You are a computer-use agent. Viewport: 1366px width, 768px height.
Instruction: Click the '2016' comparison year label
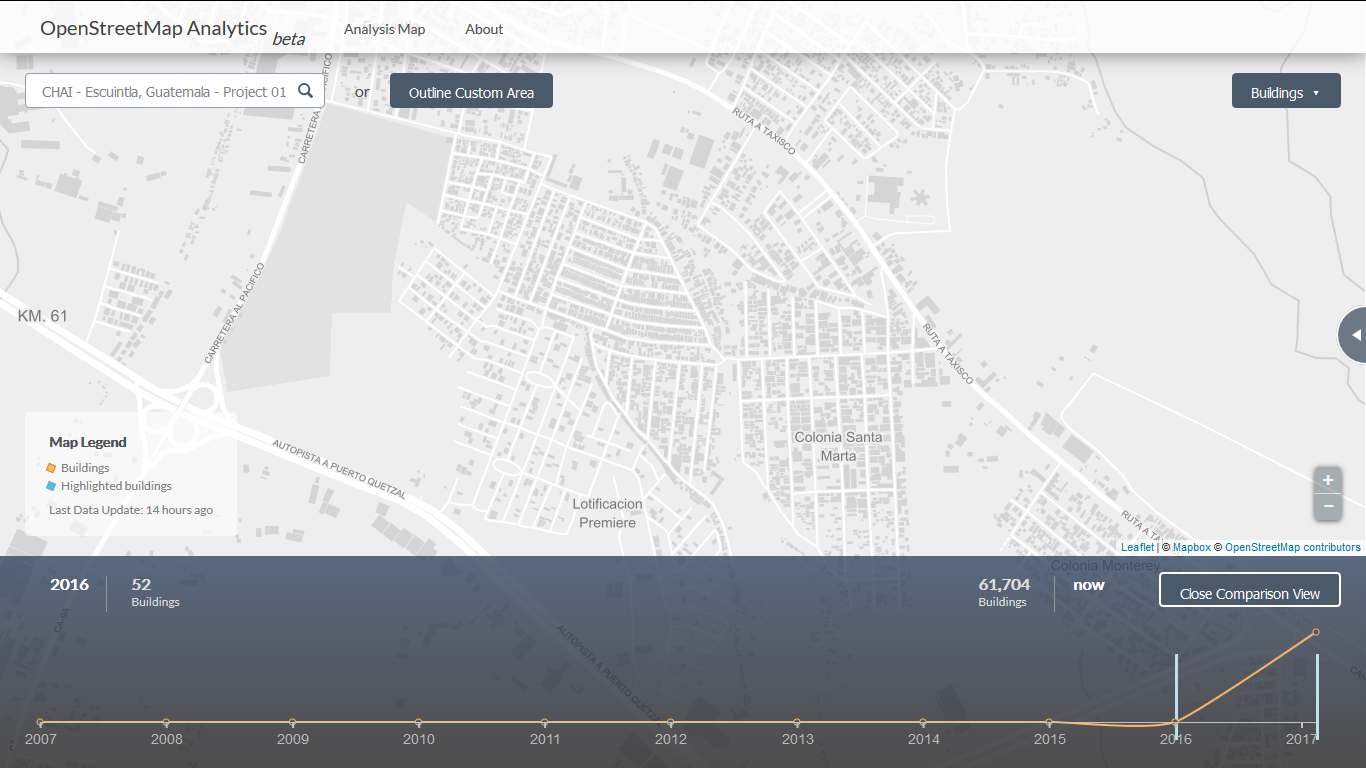tap(69, 585)
